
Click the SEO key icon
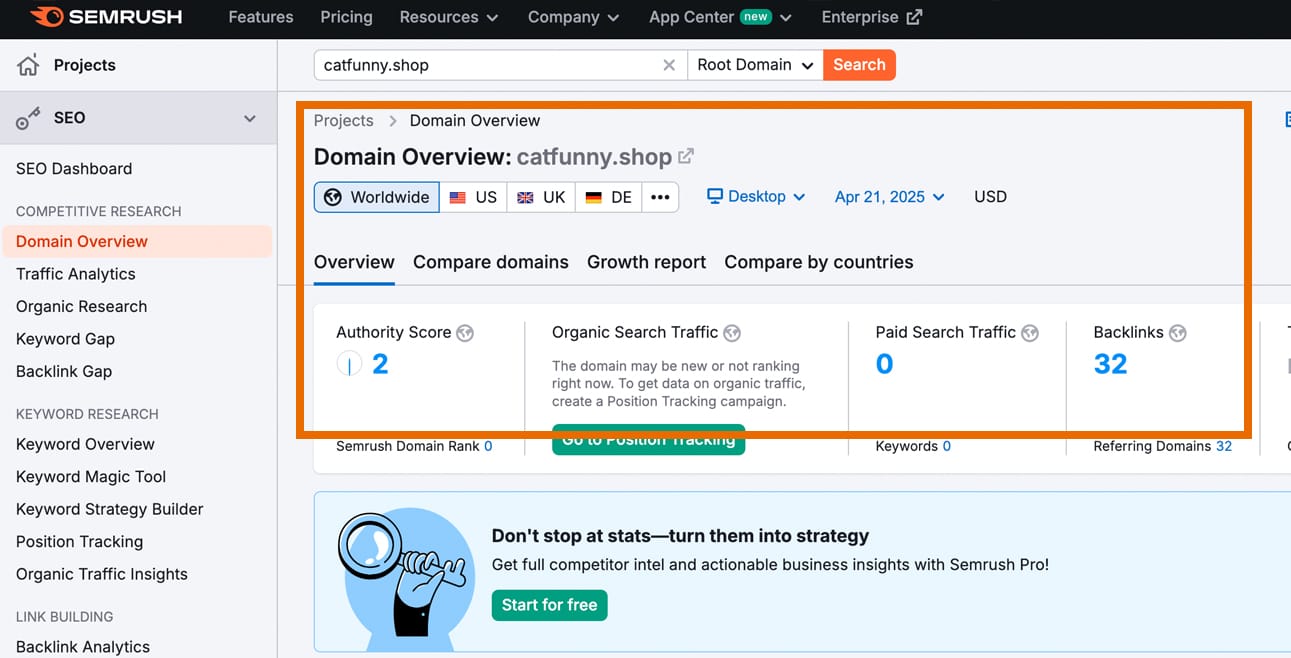[28, 119]
